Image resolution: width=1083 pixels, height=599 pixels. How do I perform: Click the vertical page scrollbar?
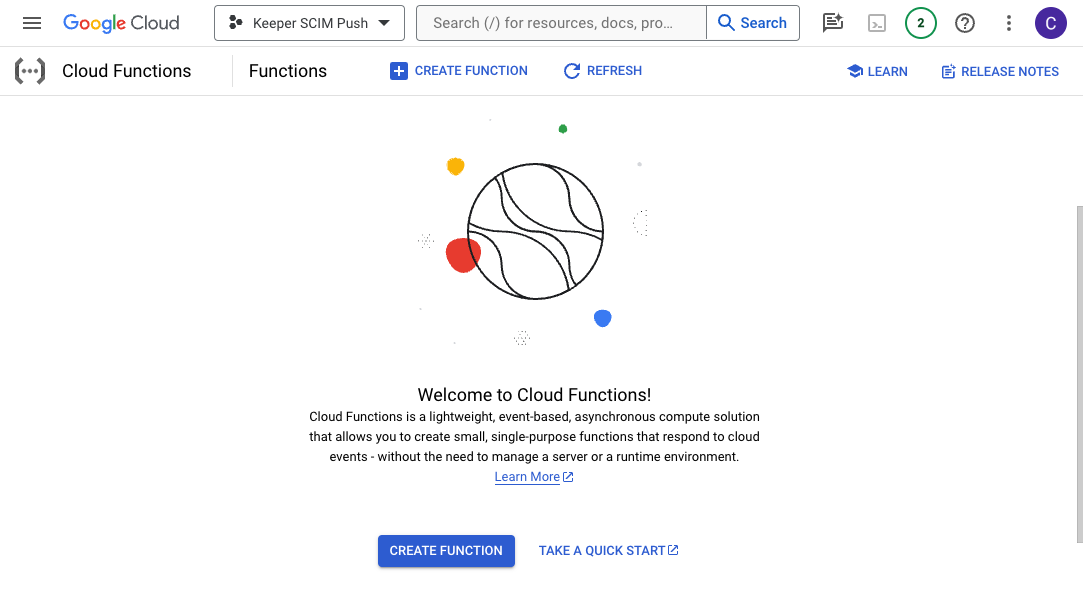coord(1078,374)
